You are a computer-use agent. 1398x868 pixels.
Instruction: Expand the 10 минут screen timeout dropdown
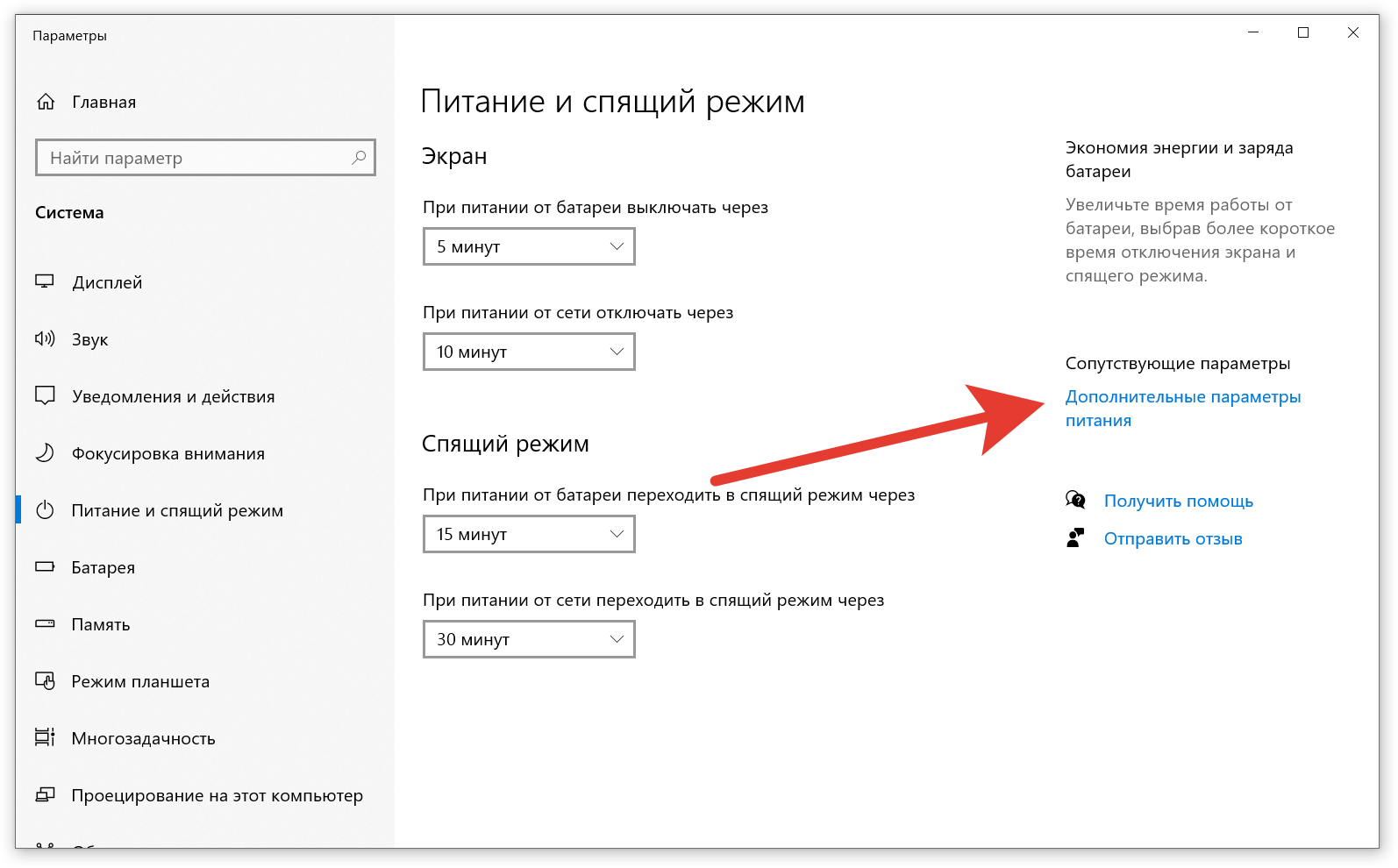point(529,352)
